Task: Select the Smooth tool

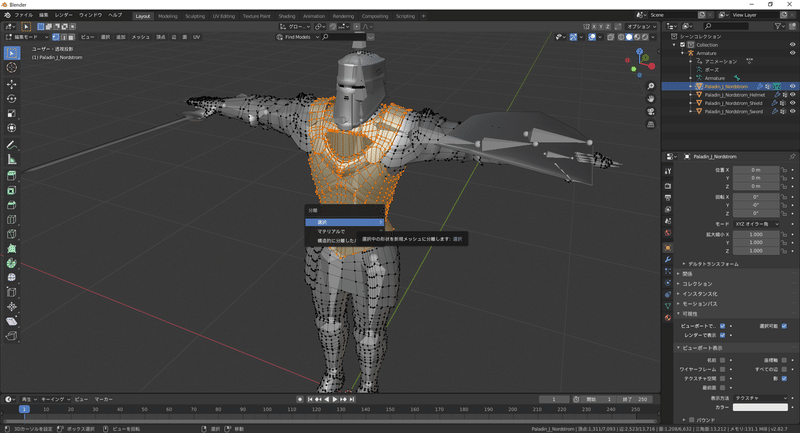Action: [x=12, y=277]
